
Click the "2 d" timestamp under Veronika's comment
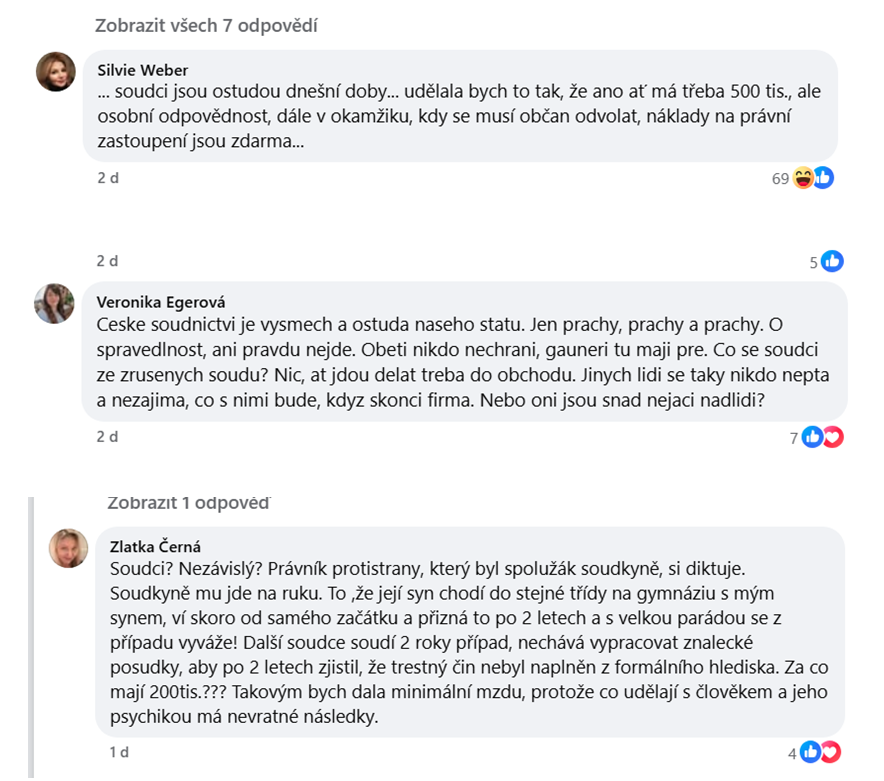[x=107, y=436]
